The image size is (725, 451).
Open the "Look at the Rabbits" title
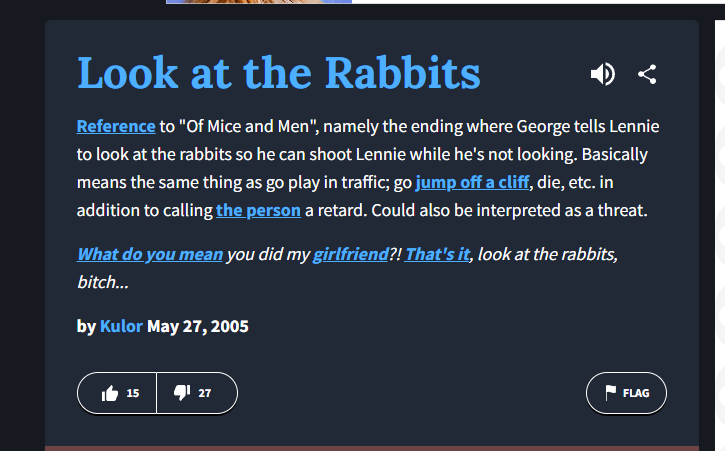click(x=278, y=73)
